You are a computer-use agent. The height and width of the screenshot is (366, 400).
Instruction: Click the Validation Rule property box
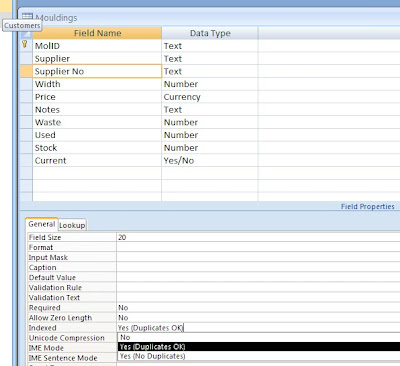(258, 287)
